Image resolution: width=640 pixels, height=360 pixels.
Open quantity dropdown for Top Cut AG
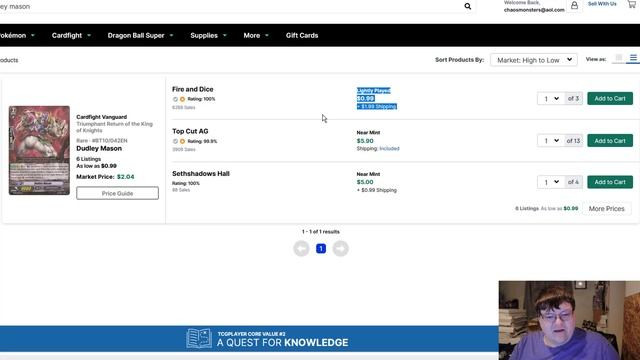pos(551,141)
